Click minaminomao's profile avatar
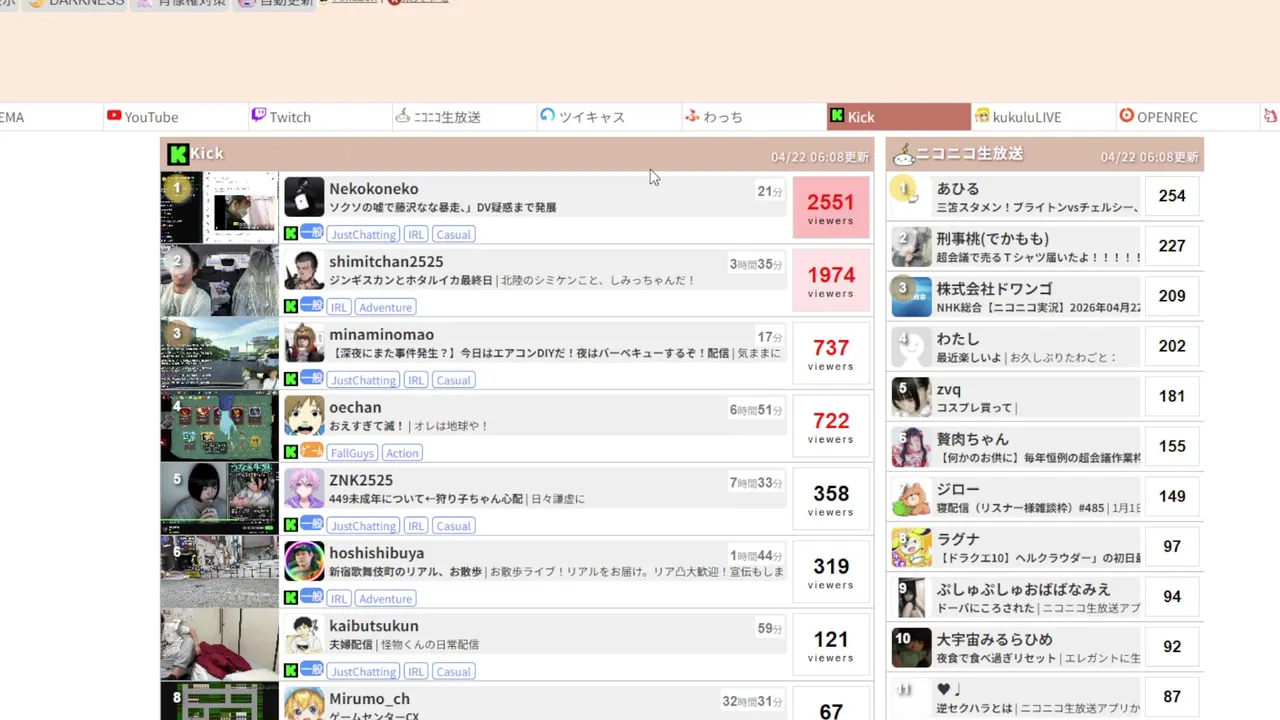 pos(304,343)
